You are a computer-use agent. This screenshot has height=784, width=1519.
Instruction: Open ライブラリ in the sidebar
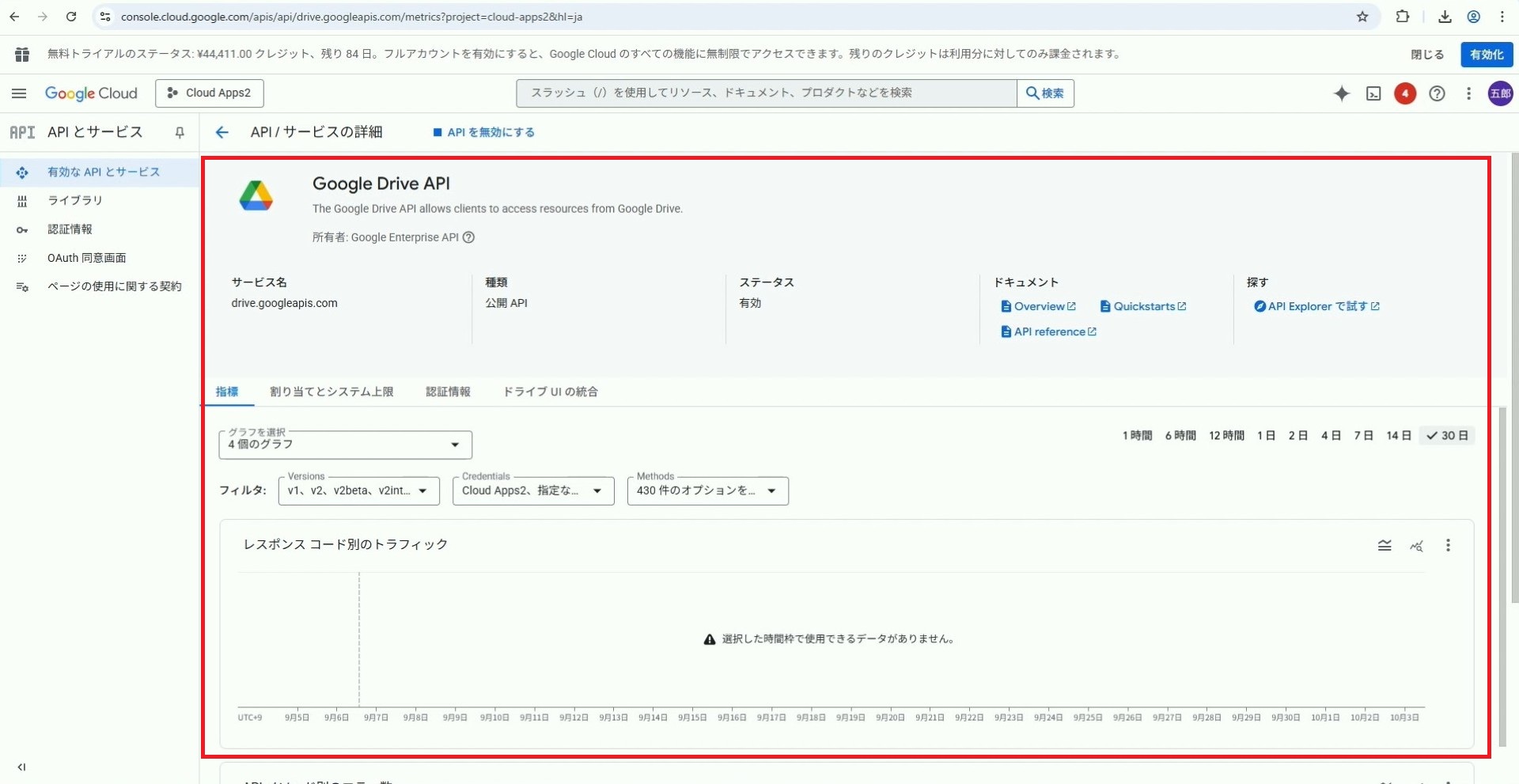pos(75,201)
